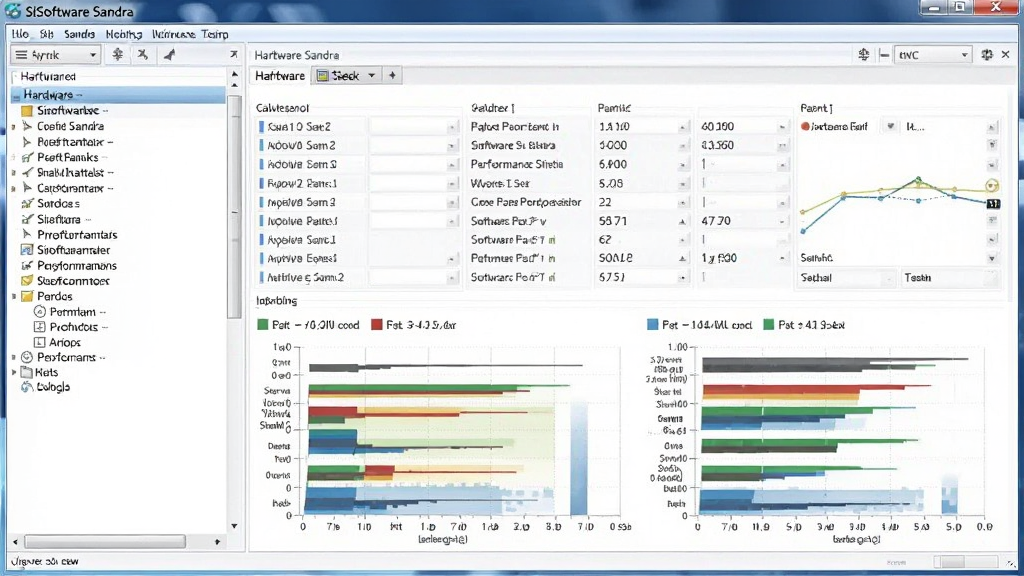Click the crossed-tools icon in the left panel toolbar
Screen dimensions: 1024x576
pyautogui.click(x=142, y=55)
